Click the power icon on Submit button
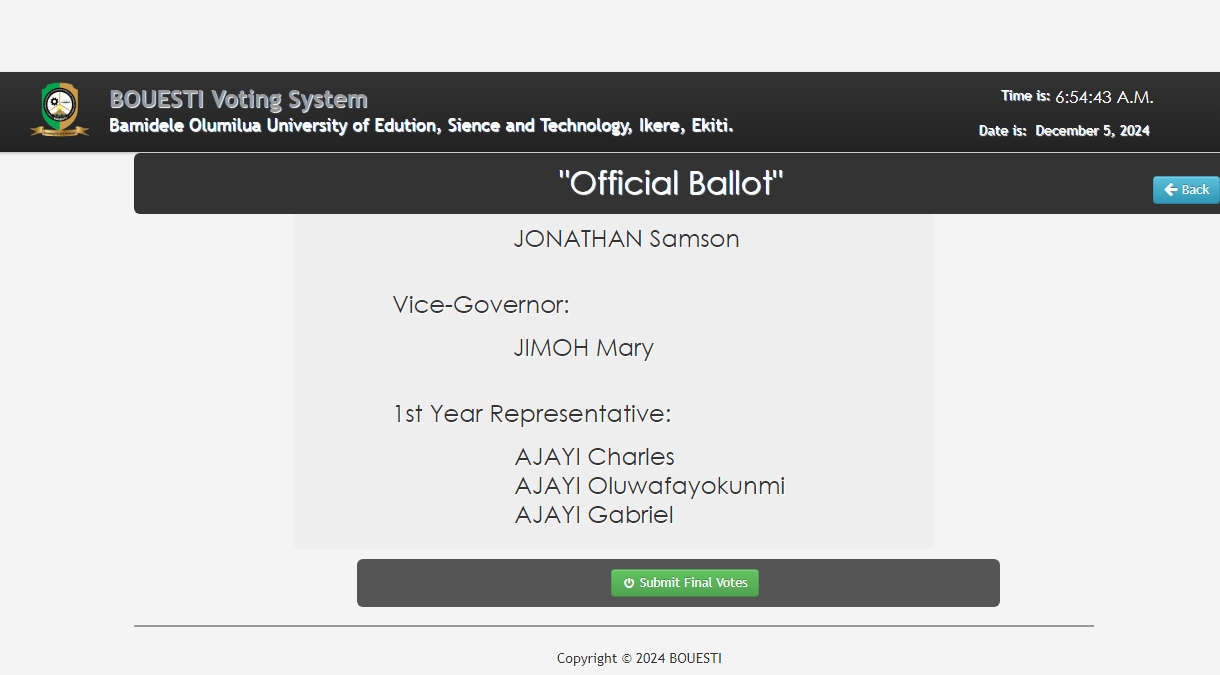The width and height of the screenshot is (1220, 675). point(629,583)
